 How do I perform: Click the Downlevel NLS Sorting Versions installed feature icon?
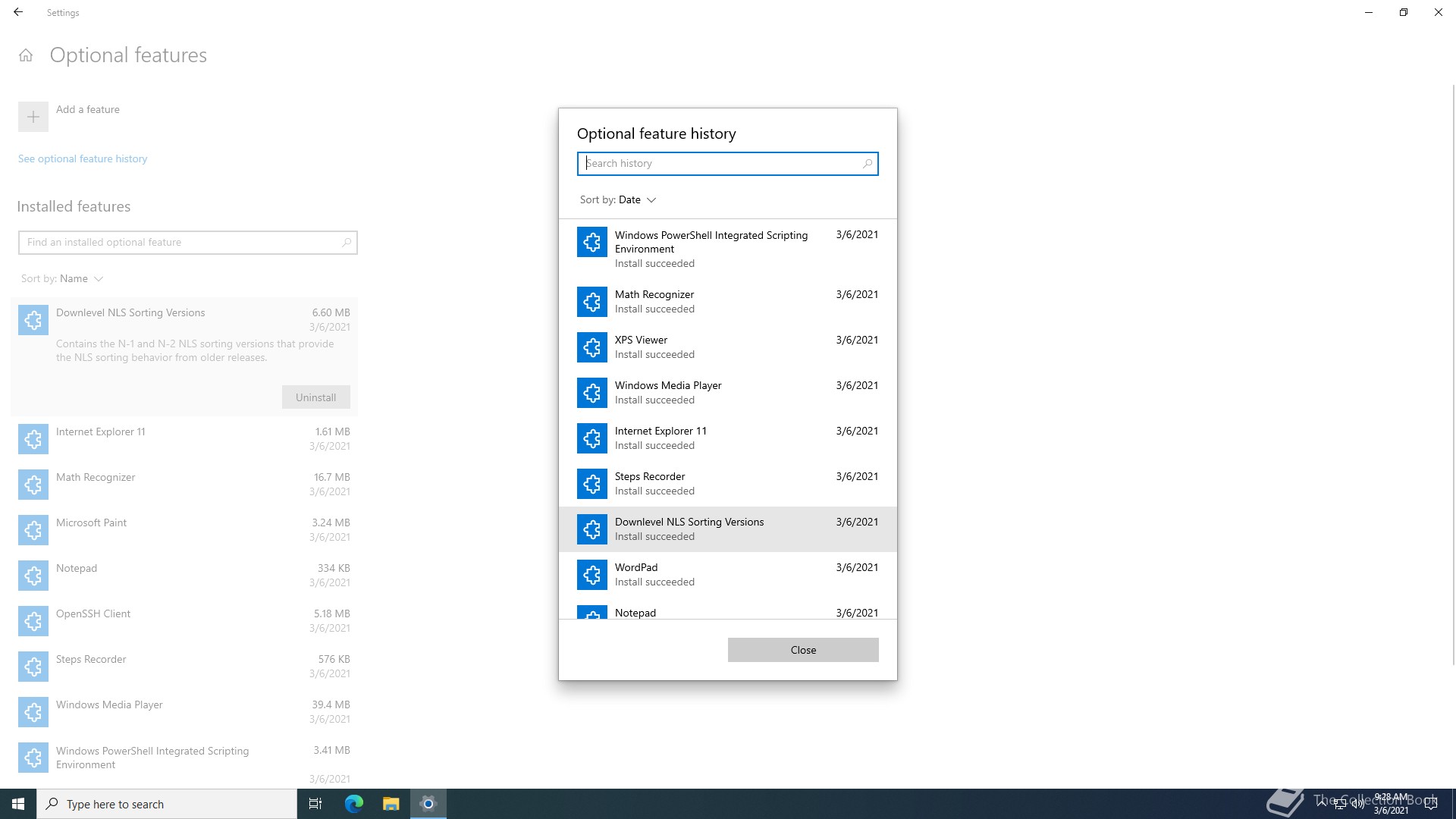click(x=33, y=320)
